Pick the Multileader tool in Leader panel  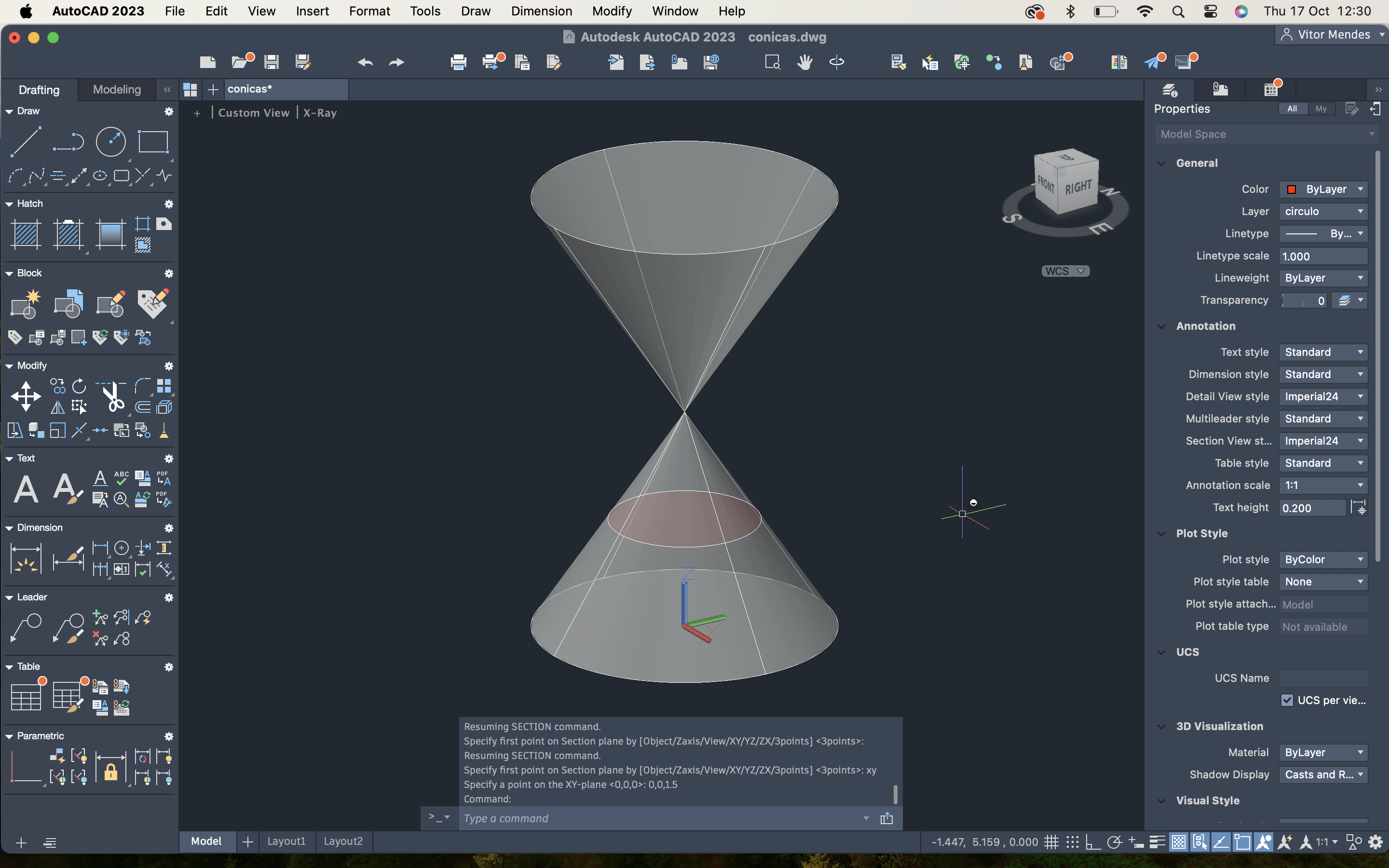(x=26, y=628)
